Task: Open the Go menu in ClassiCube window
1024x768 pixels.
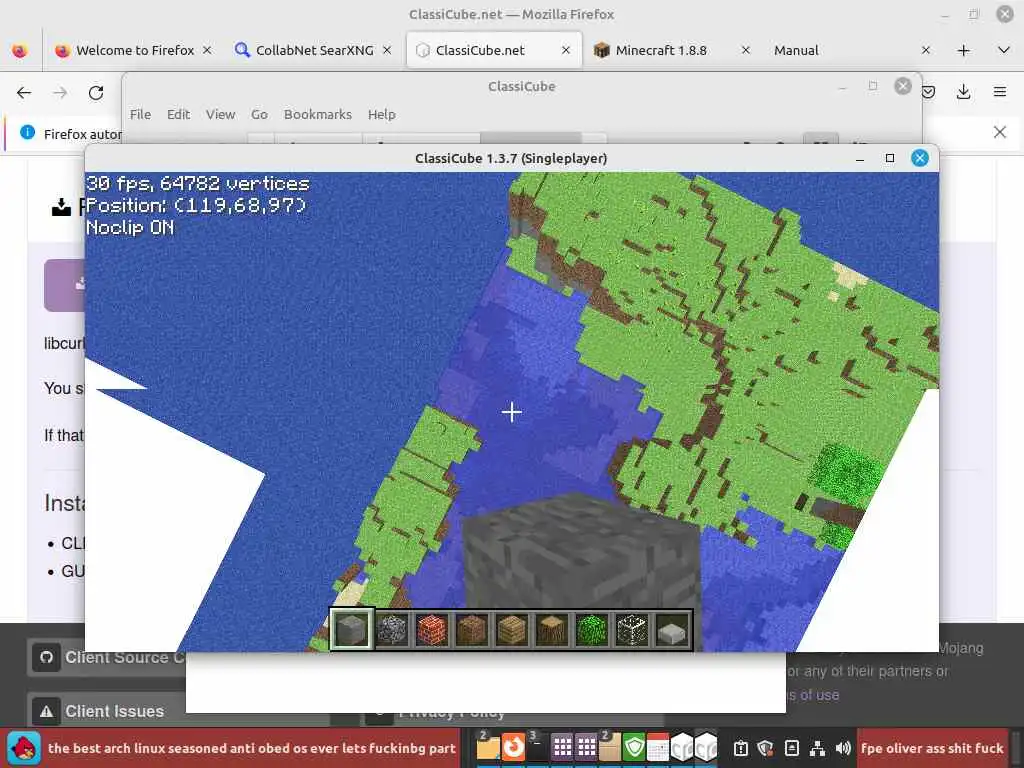Action: point(259,114)
